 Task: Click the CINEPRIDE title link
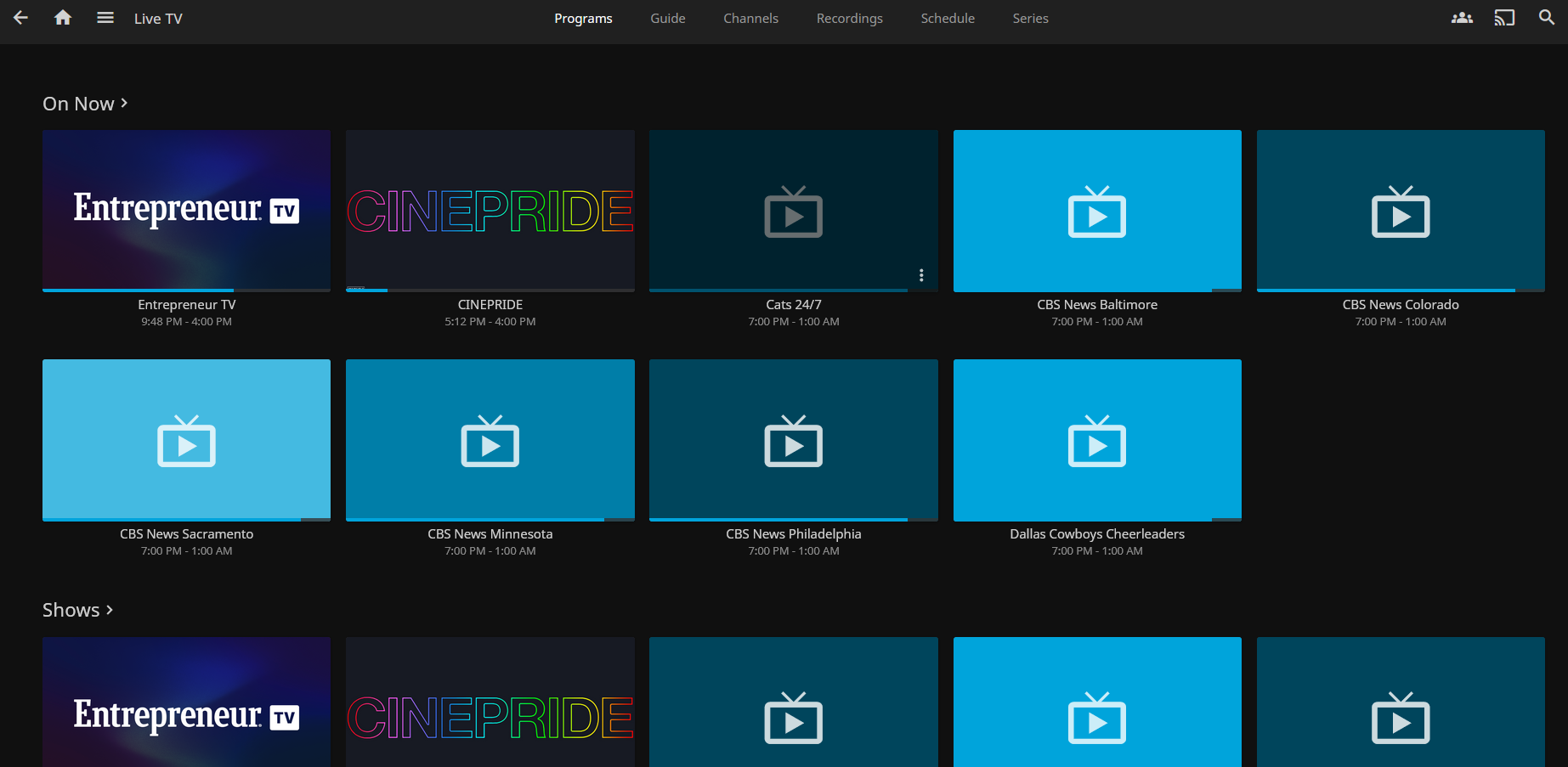pyautogui.click(x=490, y=305)
